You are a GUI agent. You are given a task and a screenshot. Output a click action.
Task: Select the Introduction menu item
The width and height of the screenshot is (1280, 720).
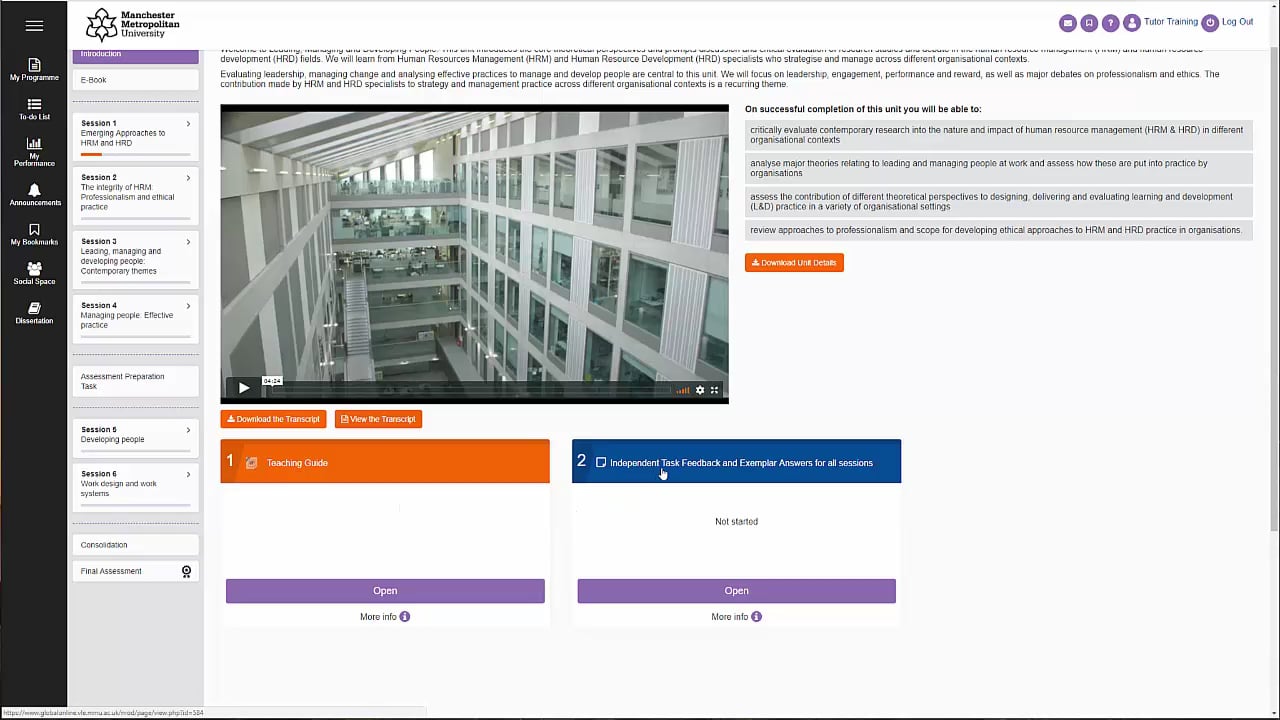[135, 56]
